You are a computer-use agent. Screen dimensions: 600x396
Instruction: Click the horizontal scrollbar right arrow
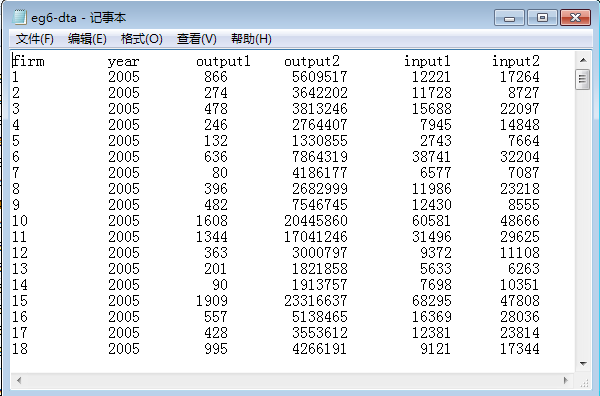pyautogui.click(x=566, y=380)
